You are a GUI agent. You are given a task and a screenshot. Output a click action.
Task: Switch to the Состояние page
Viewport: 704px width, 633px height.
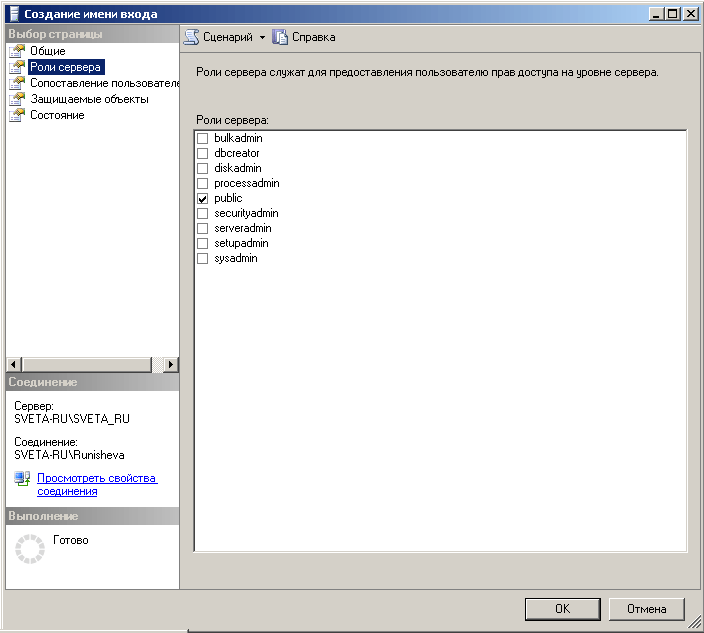click(x=57, y=115)
